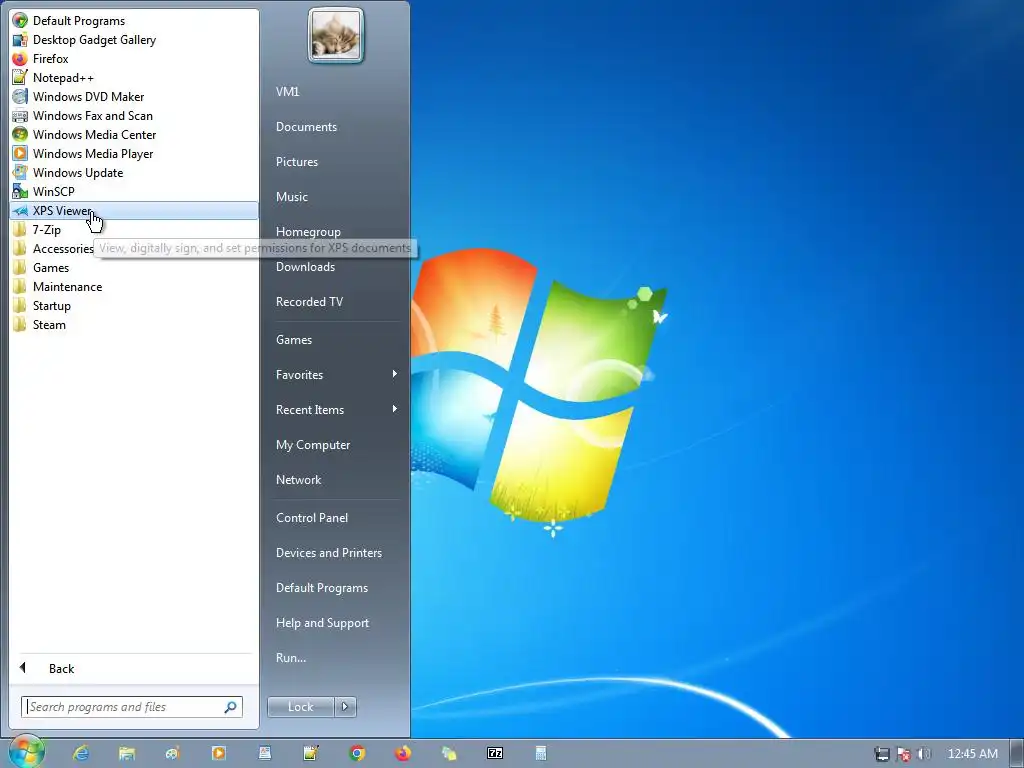Open Music from the start menu
This screenshot has width=1024, height=768.
click(x=334, y=197)
